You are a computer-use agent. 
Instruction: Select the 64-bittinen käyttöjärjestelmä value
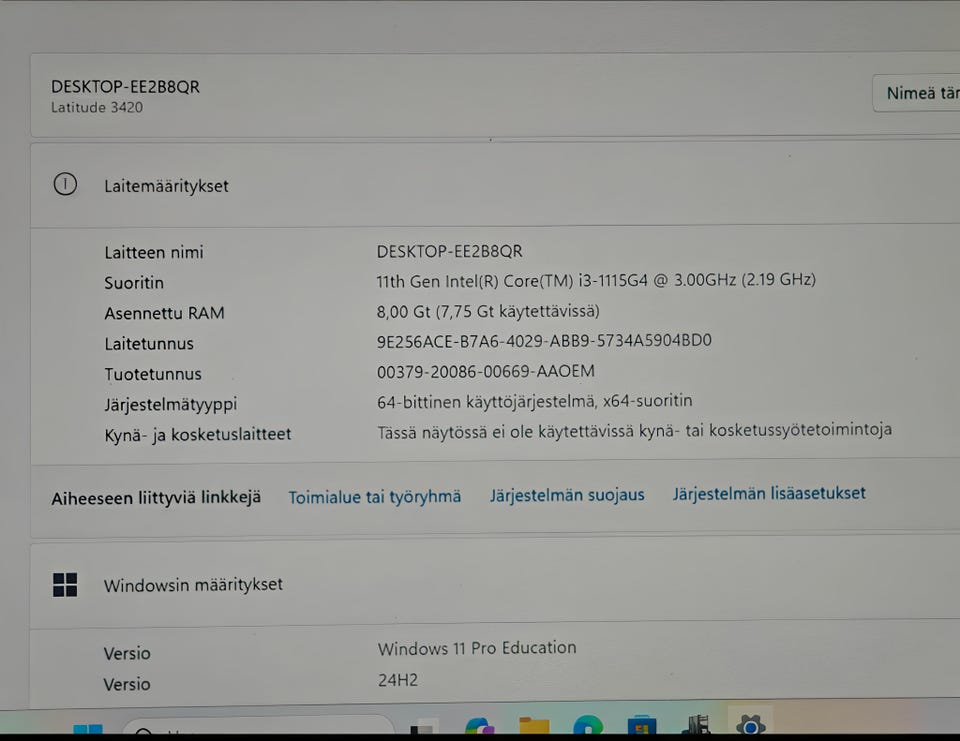point(534,402)
